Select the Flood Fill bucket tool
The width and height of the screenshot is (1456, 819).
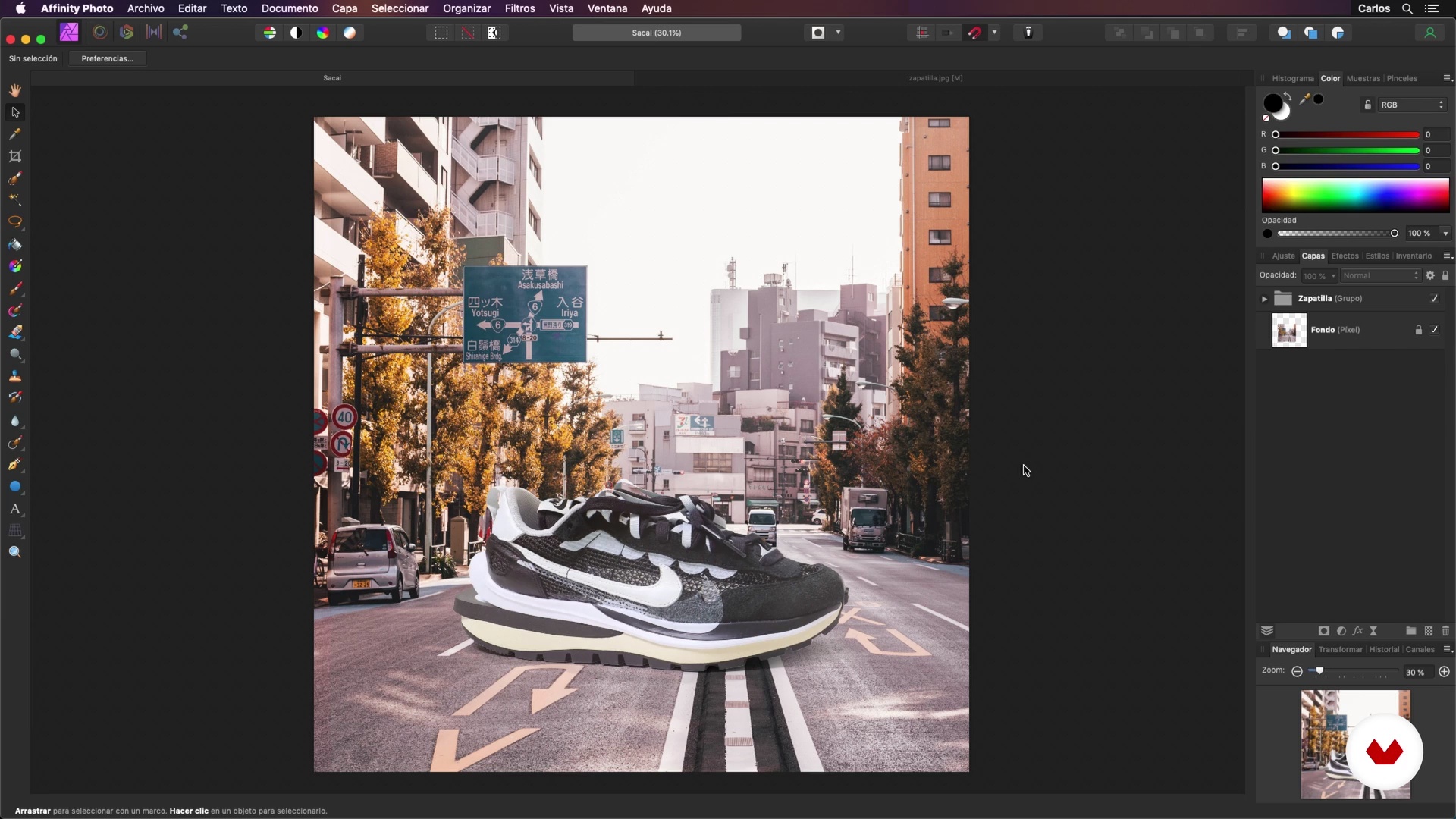(x=15, y=244)
